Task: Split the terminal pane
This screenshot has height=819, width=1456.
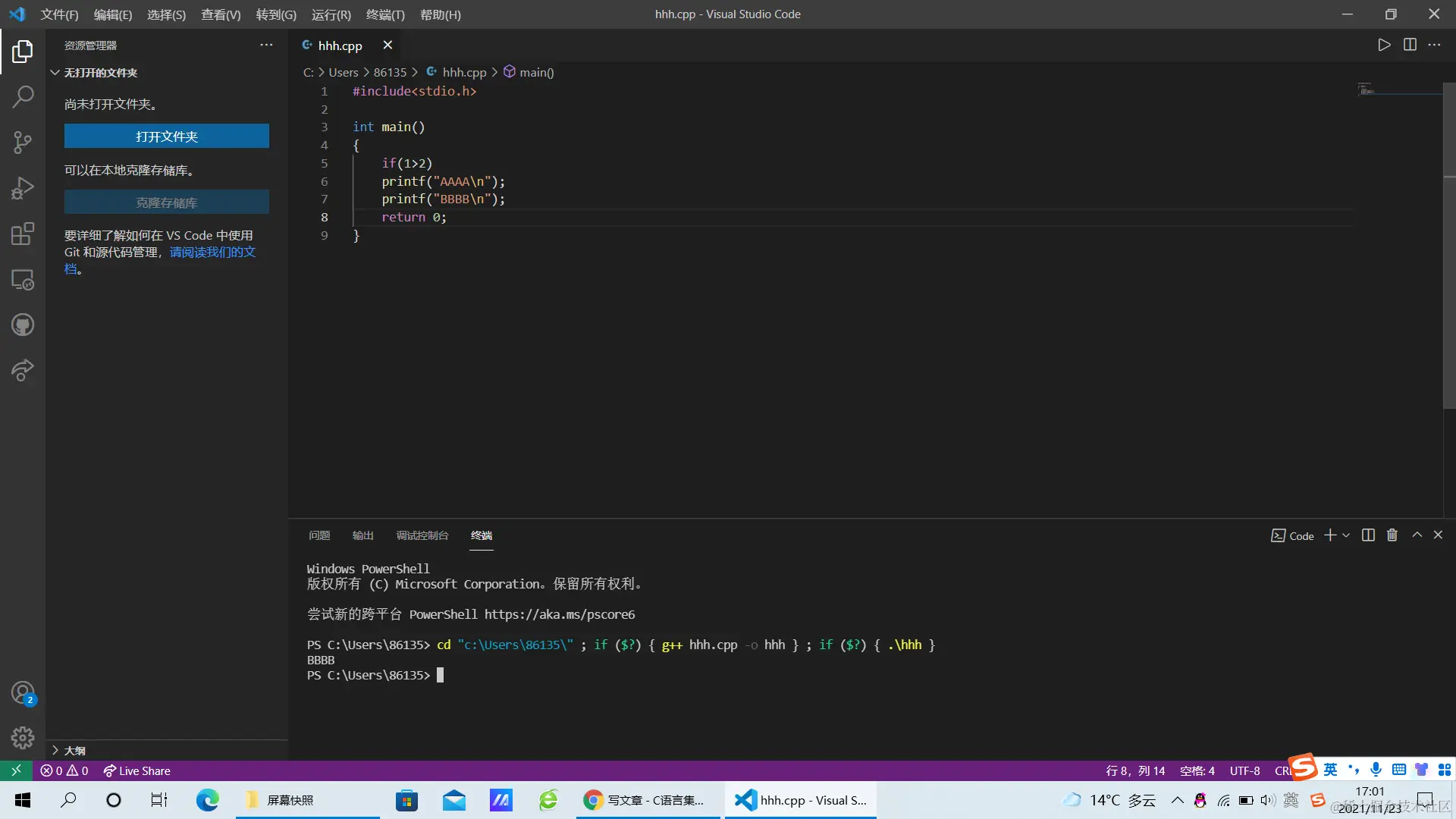Action: click(1368, 535)
